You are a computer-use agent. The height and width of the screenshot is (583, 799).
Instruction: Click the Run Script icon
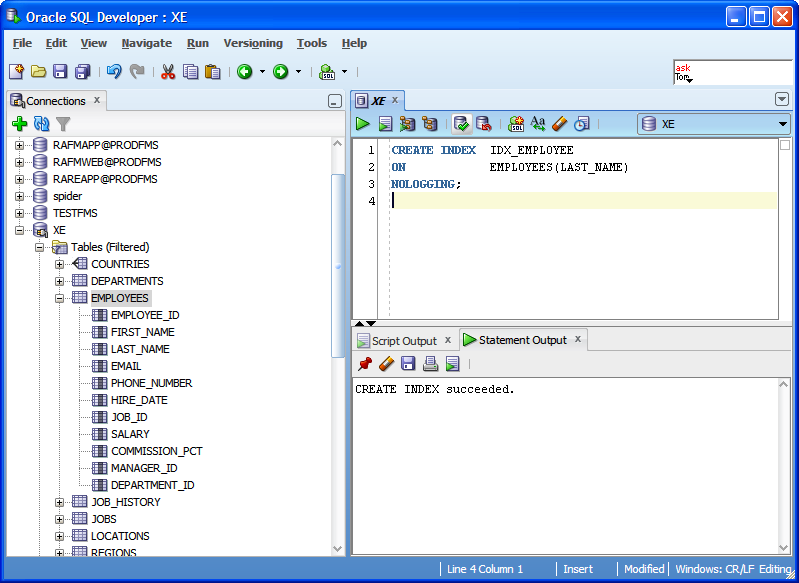pyautogui.click(x=385, y=124)
